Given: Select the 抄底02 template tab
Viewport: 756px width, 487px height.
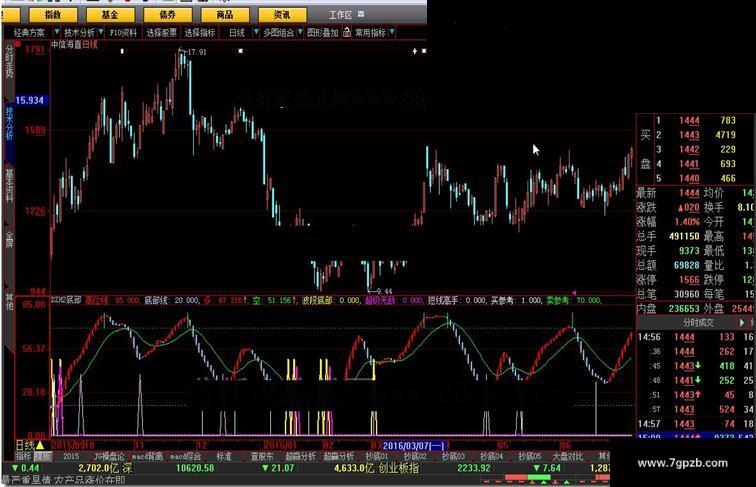Looking at the screenshot, I should pos(415,456).
